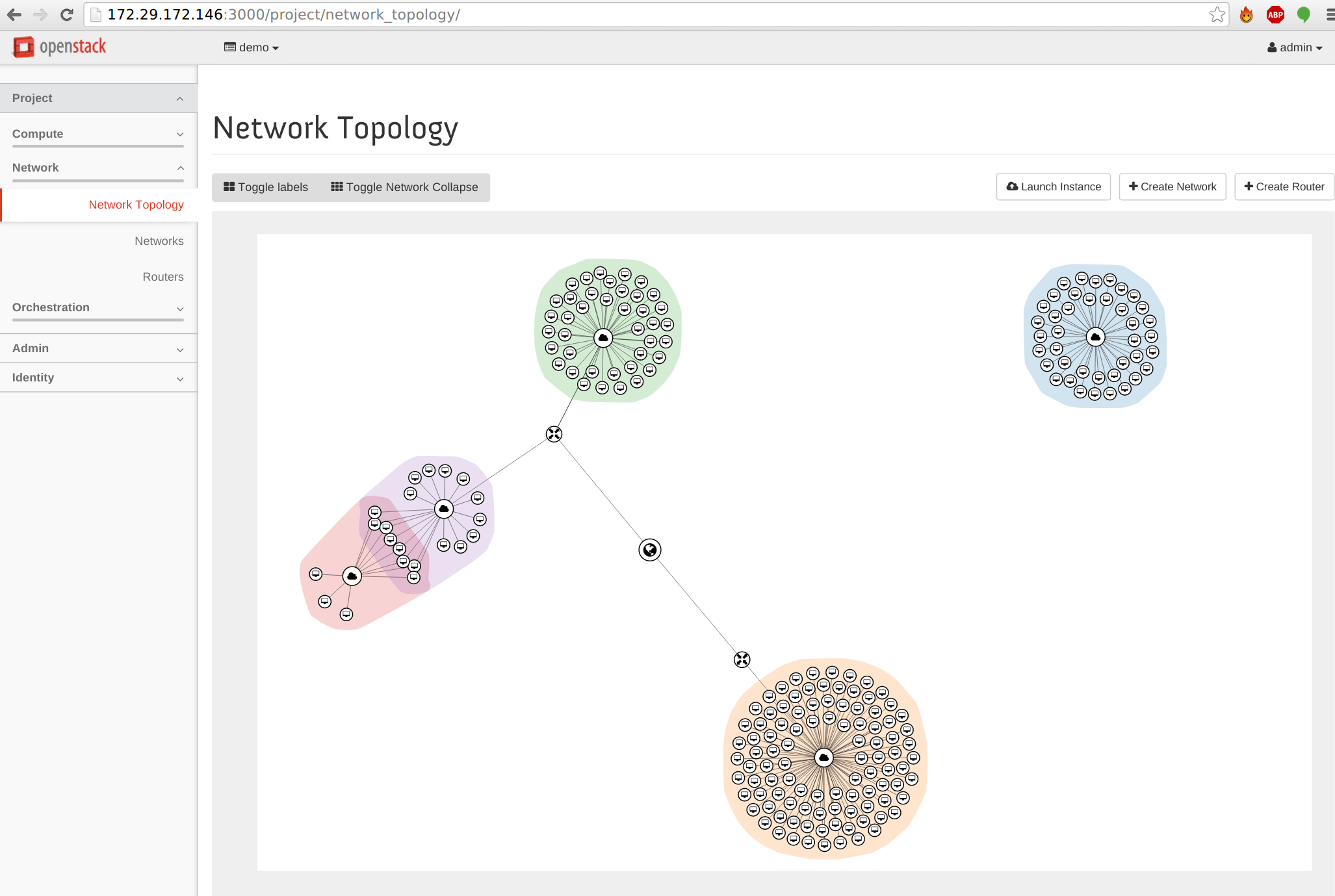Expand the Orchestration section

97,307
